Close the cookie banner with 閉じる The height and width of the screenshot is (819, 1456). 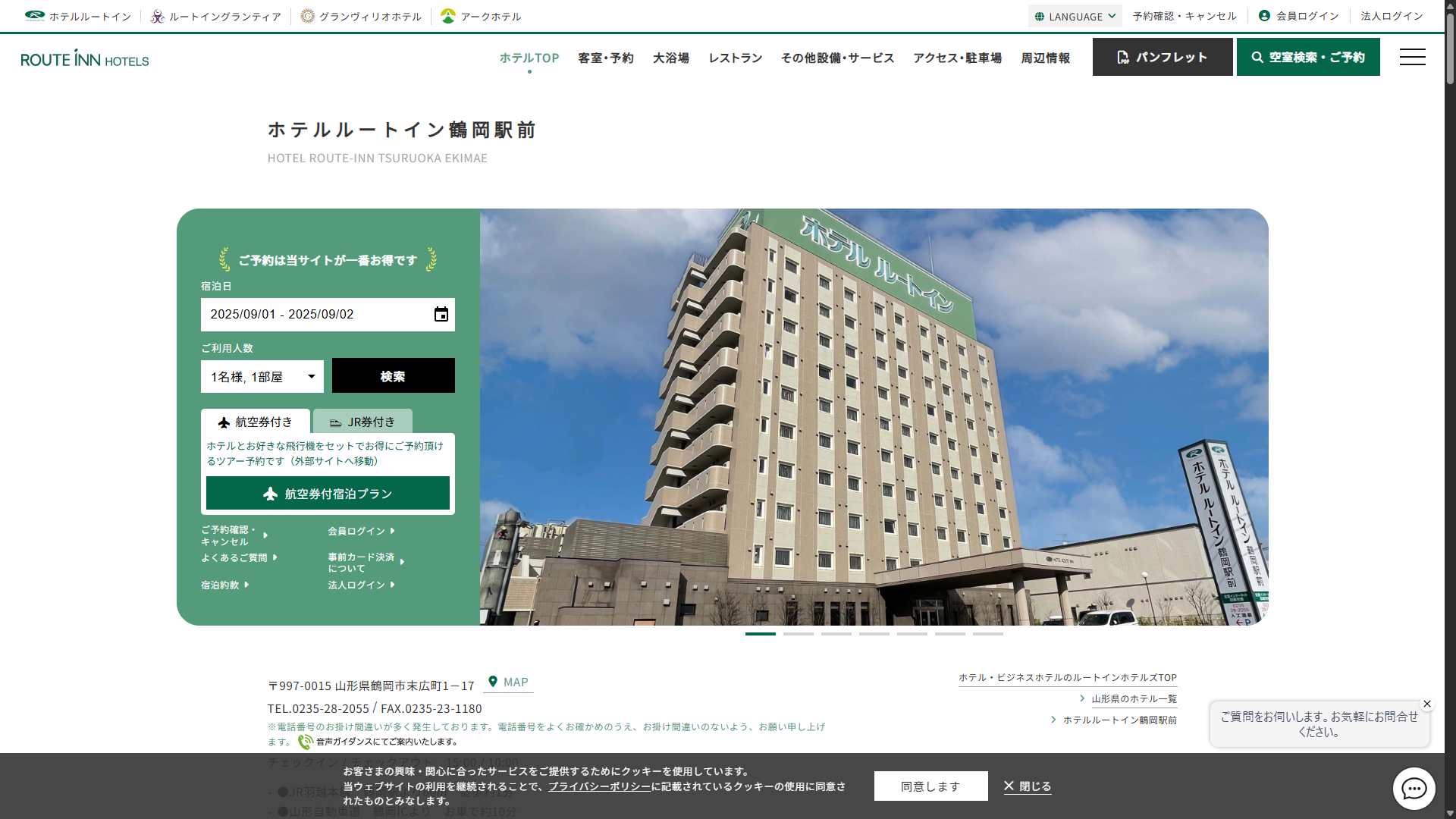[1028, 786]
